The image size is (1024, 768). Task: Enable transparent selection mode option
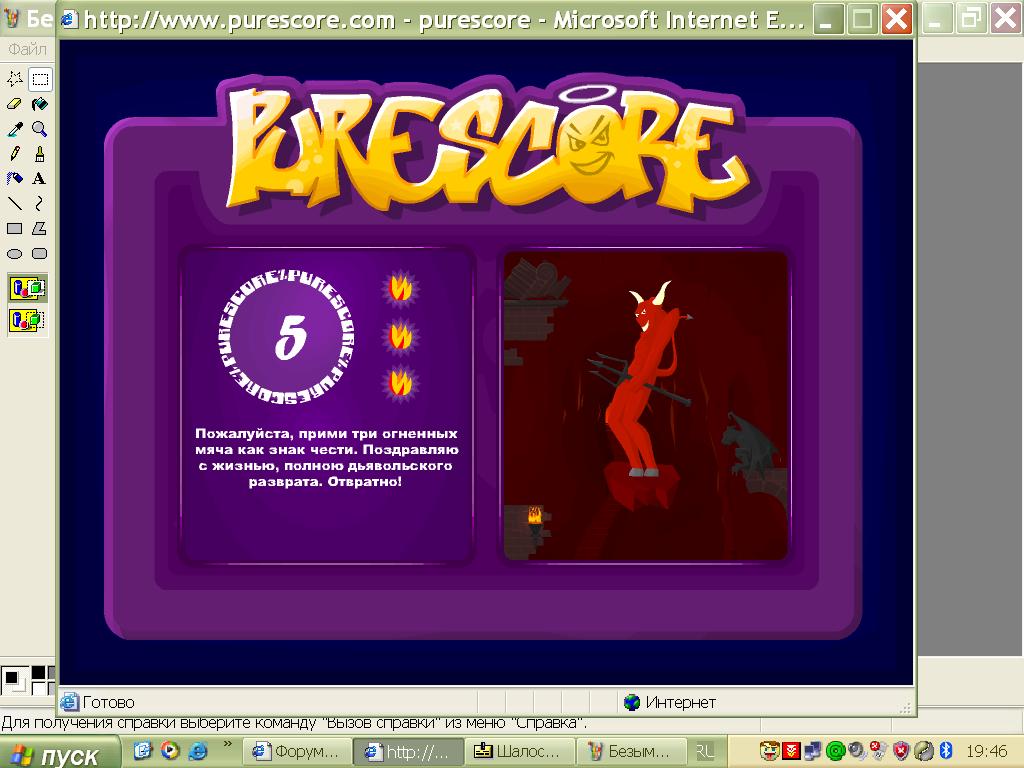tap(28, 321)
